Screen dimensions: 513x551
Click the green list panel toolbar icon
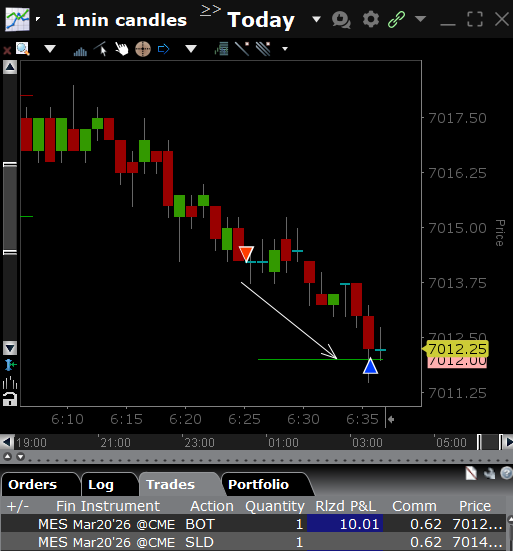[222, 49]
